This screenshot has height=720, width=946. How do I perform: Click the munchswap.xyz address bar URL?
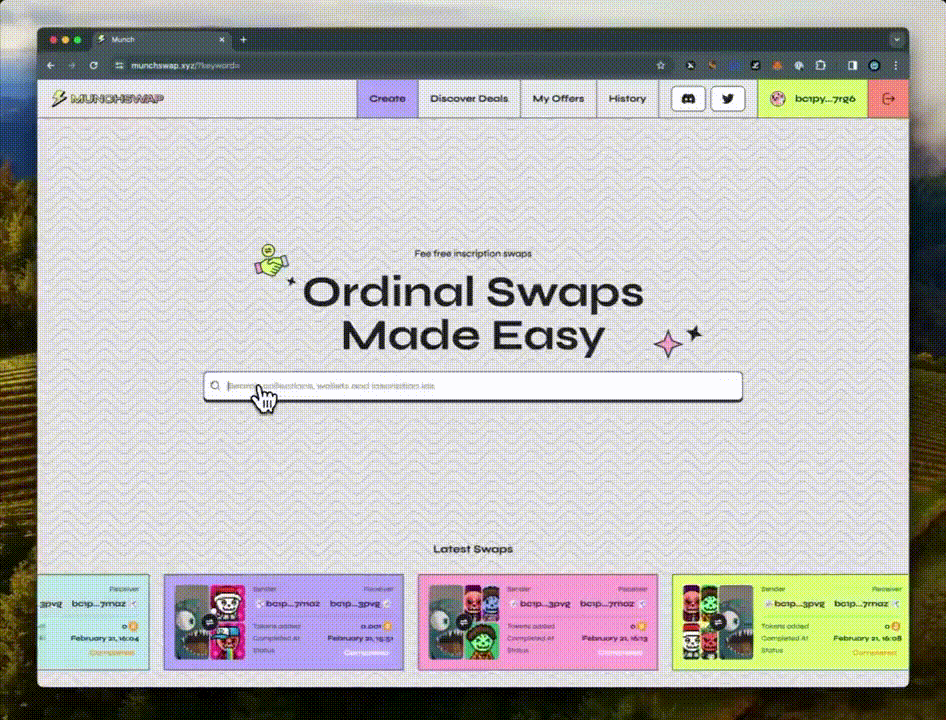tap(185, 66)
